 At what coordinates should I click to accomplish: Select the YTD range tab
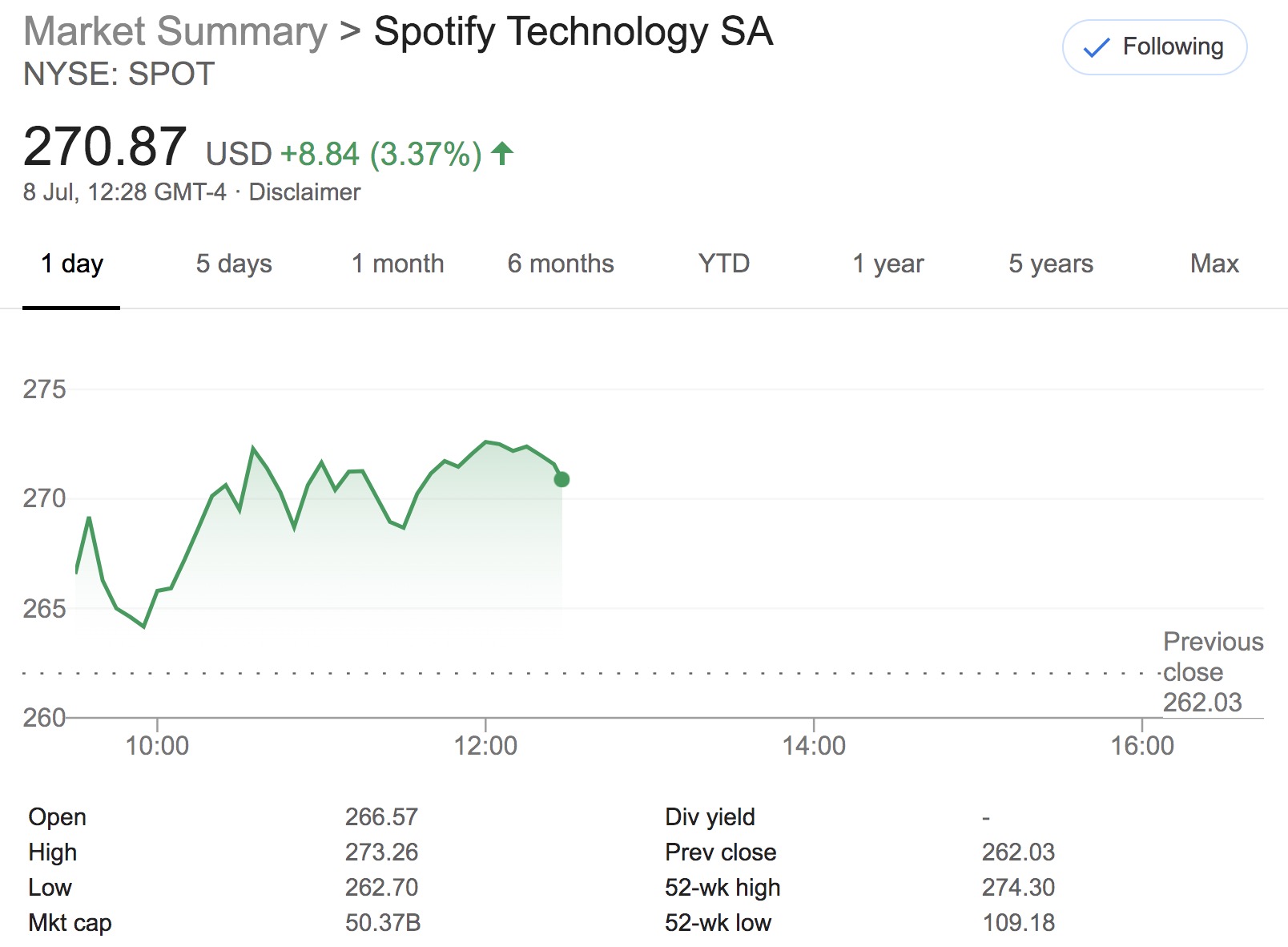click(x=723, y=264)
